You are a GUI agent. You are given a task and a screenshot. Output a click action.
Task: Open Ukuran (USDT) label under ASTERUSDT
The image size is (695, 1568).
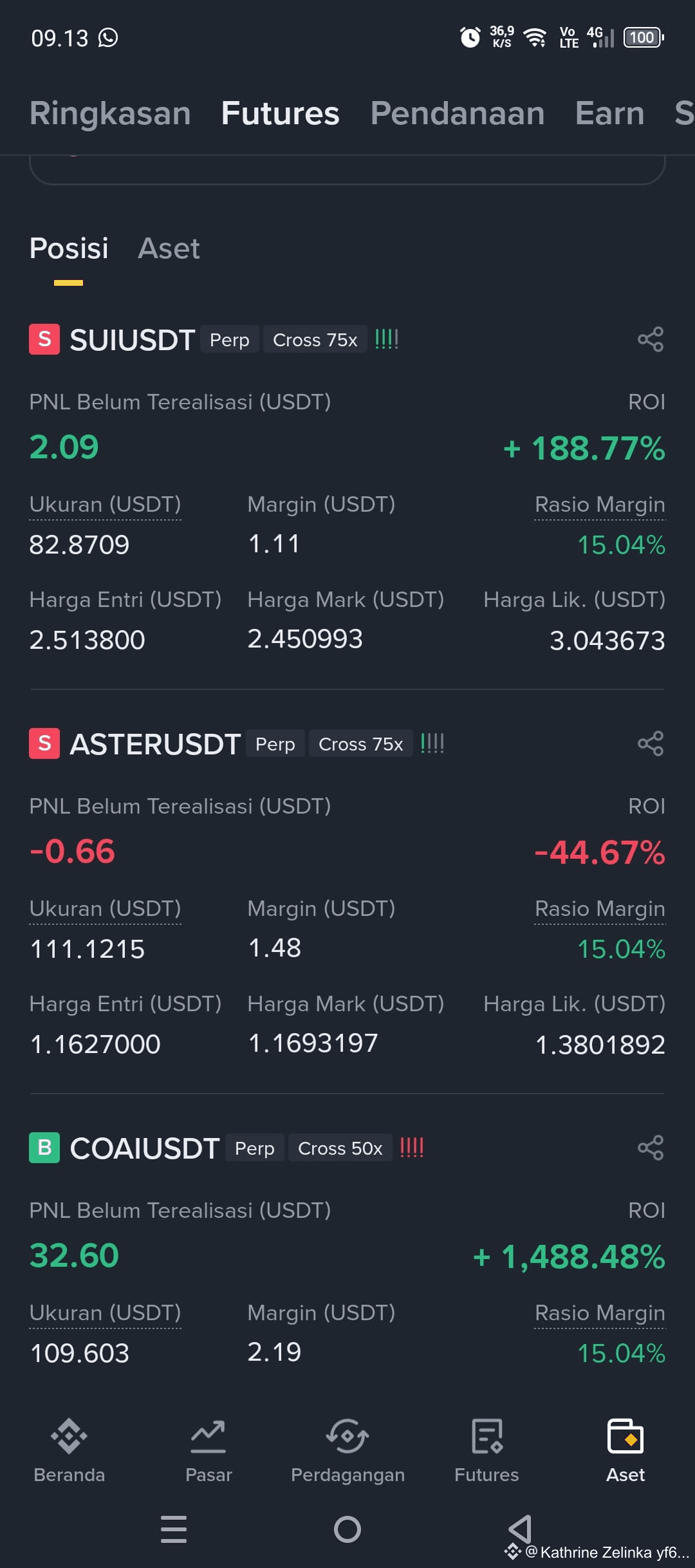[x=105, y=909]
